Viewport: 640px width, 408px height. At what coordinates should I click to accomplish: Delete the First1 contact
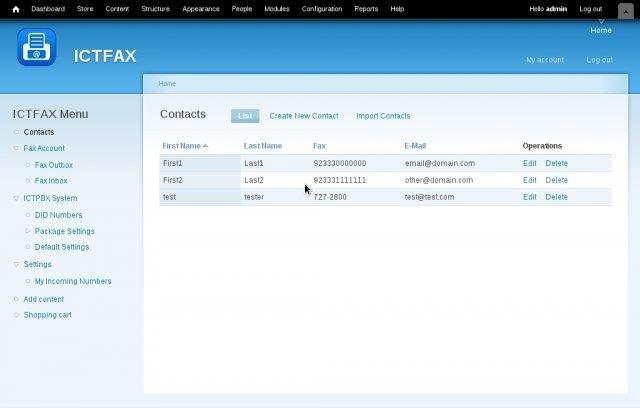[x=556, y=163]
